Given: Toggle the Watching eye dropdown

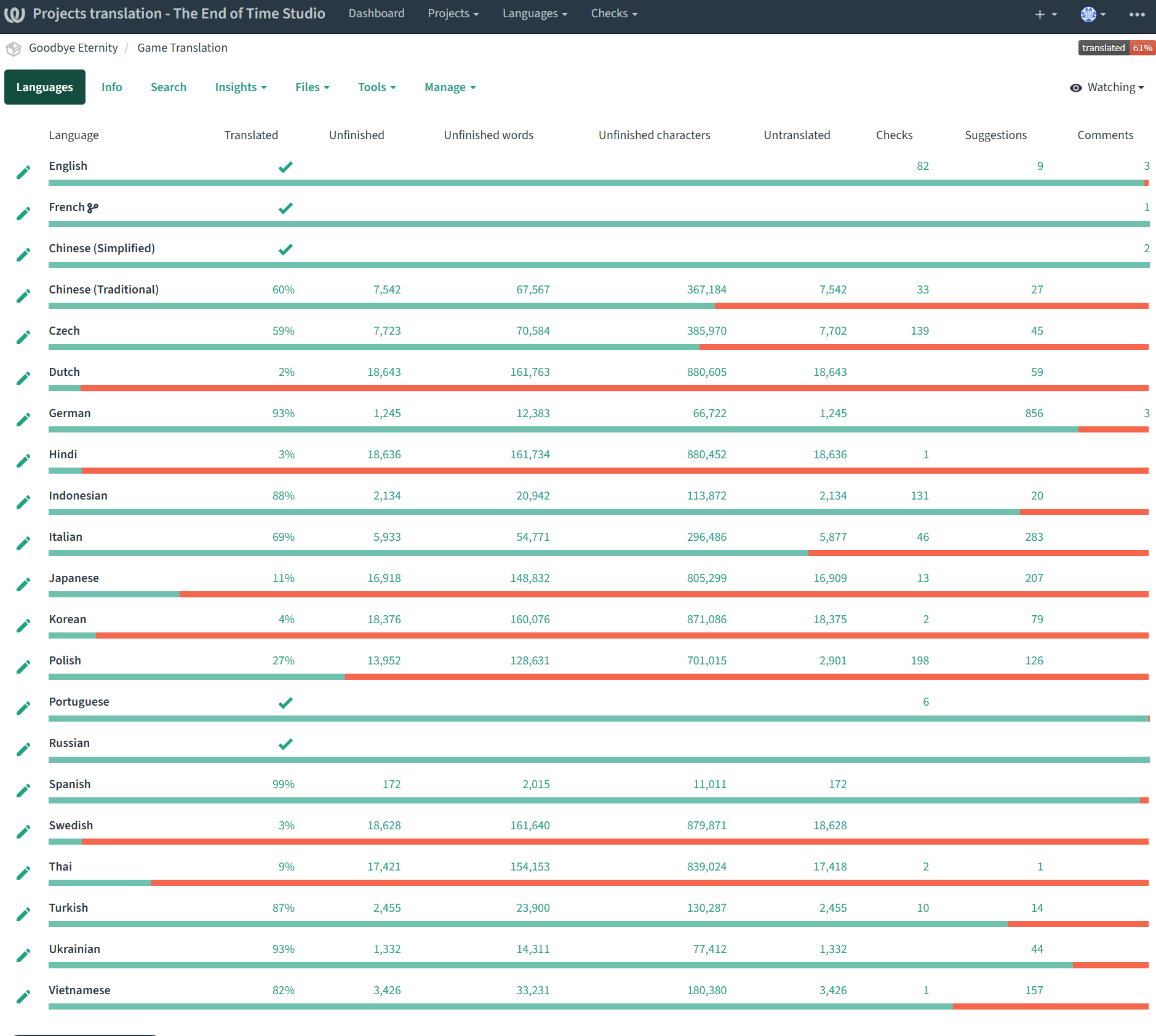Looking at the screenshot, I should point(1107,87).
